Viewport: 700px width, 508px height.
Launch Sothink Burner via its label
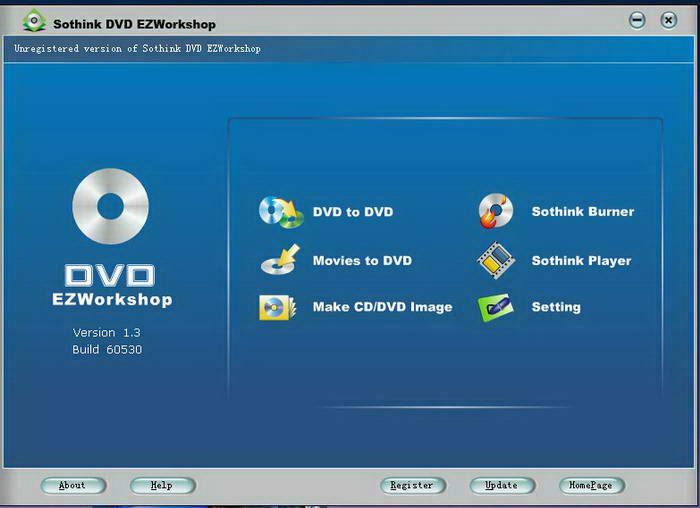(583, 212)
